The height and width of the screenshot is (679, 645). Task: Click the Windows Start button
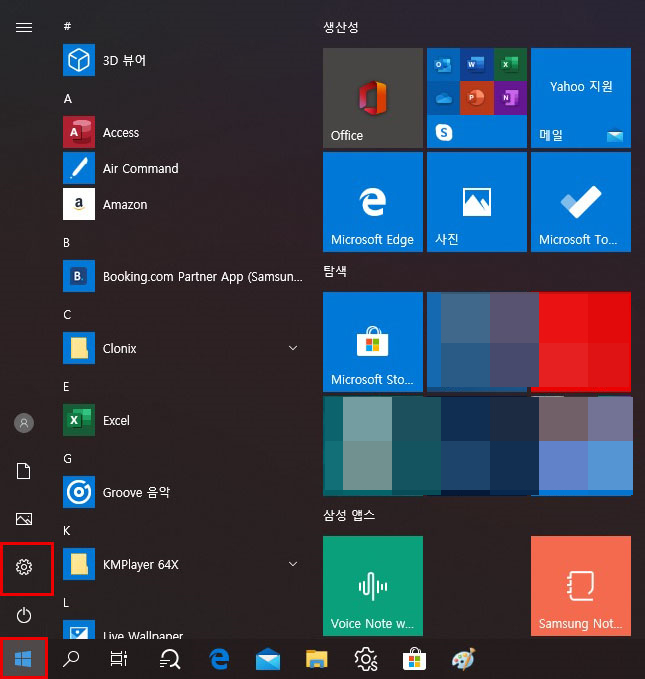pyautogui.click(x=23, y=659)
